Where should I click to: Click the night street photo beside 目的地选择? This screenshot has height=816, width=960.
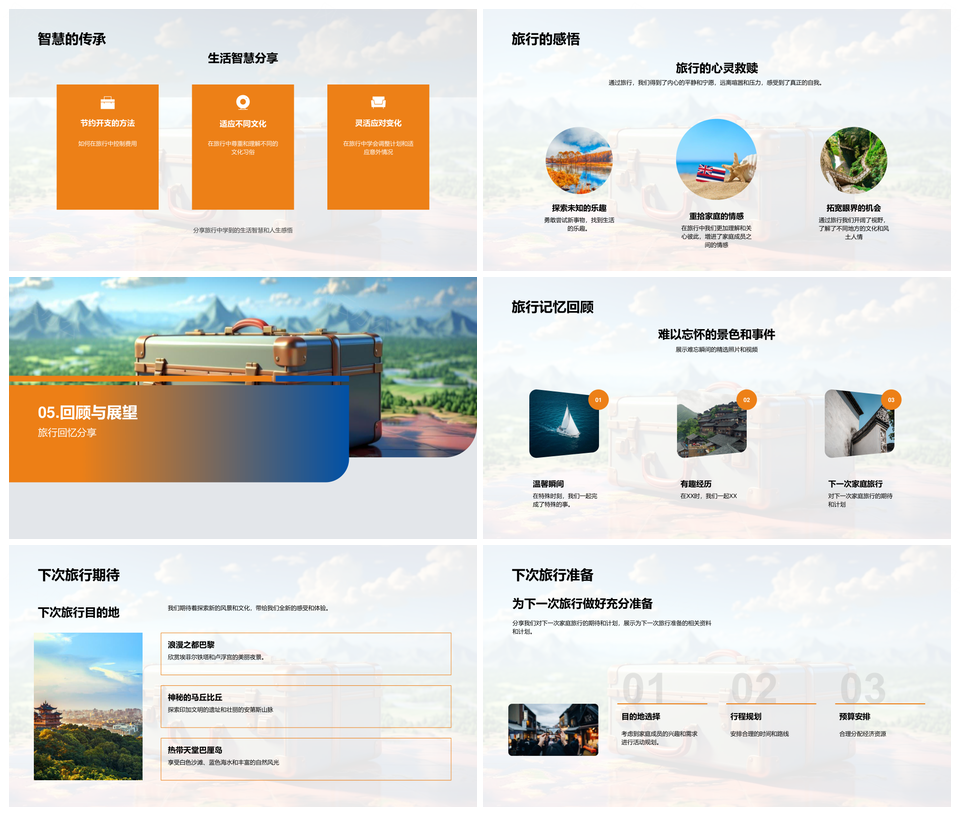553,729
